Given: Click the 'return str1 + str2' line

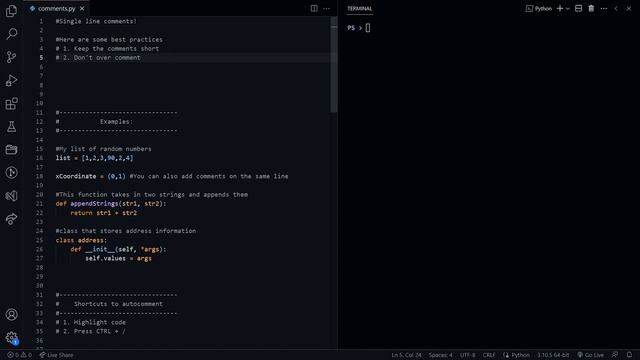Looking at the screenshot, I should pos(104,213).
